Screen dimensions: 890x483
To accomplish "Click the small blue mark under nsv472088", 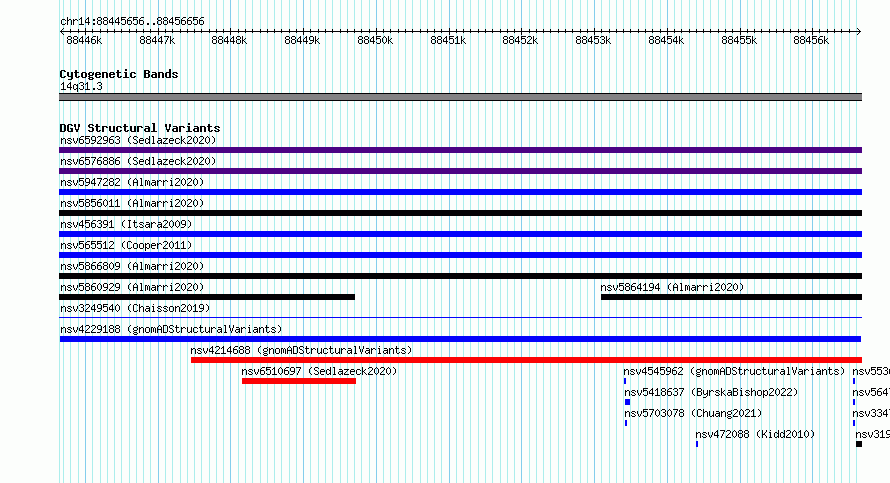I will click(697, 444).
